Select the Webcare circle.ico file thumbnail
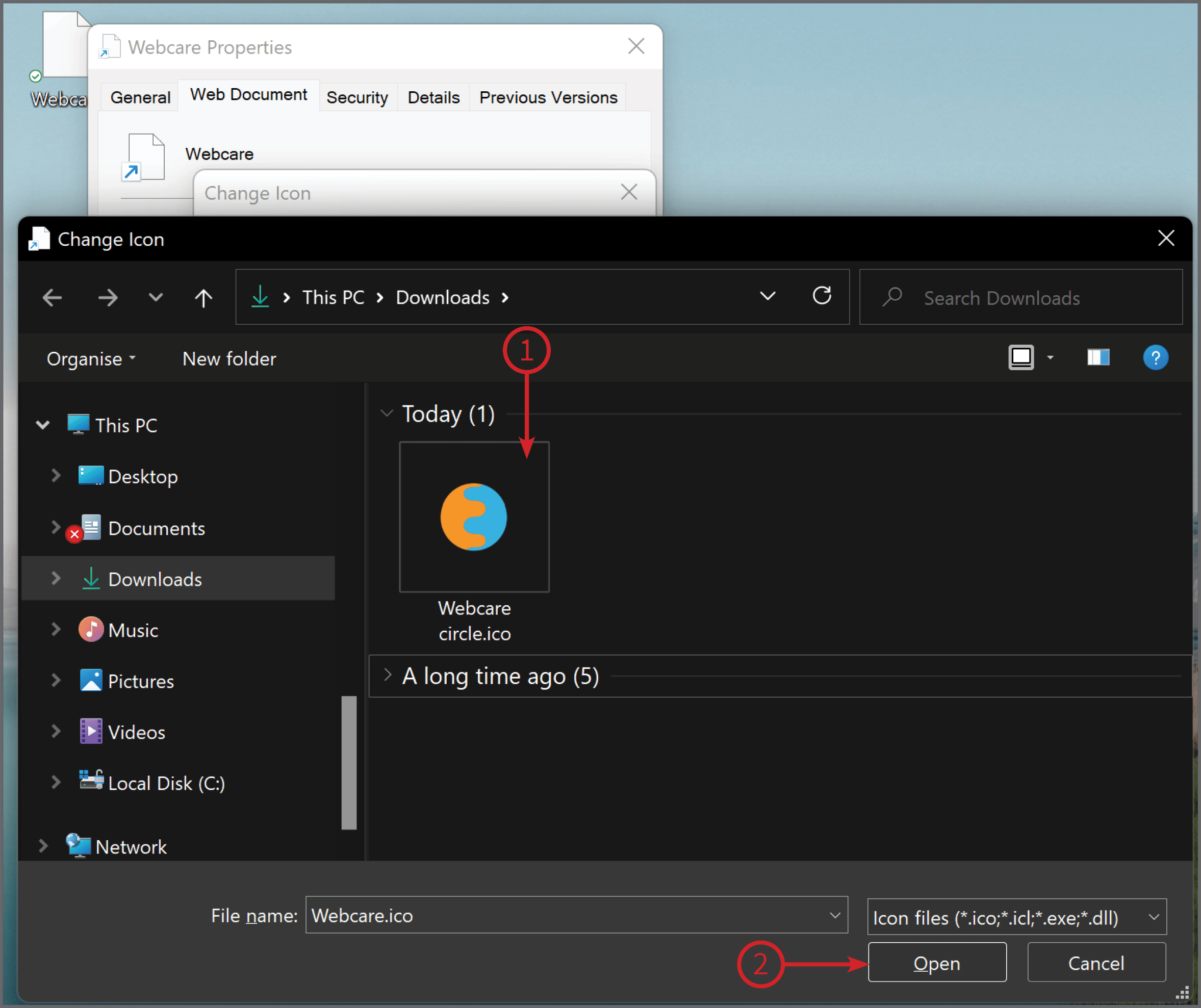1201x1008 pixels. [x=474, y=517]
